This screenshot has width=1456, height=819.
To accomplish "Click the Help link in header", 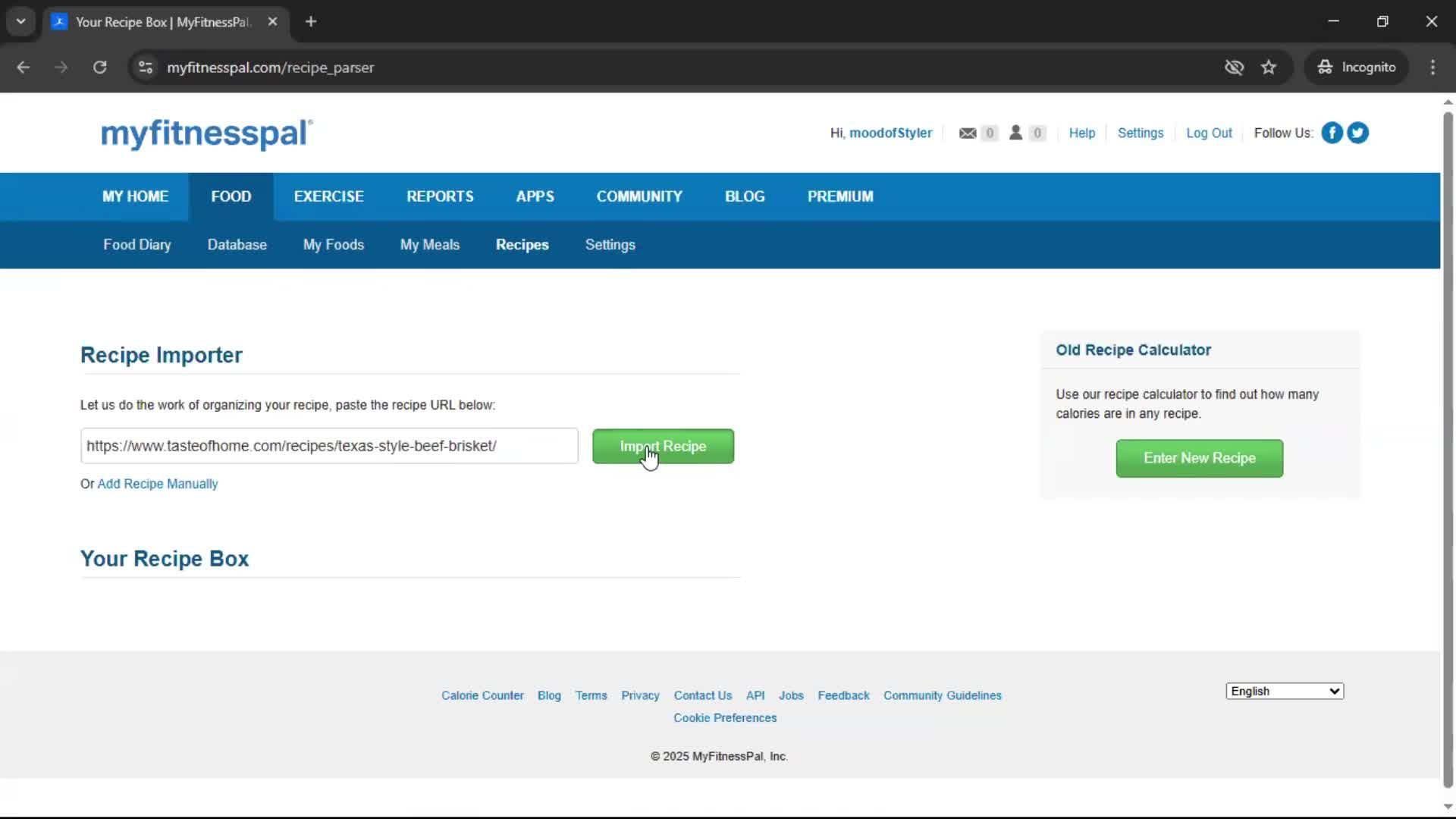I will click(1082, 133).
